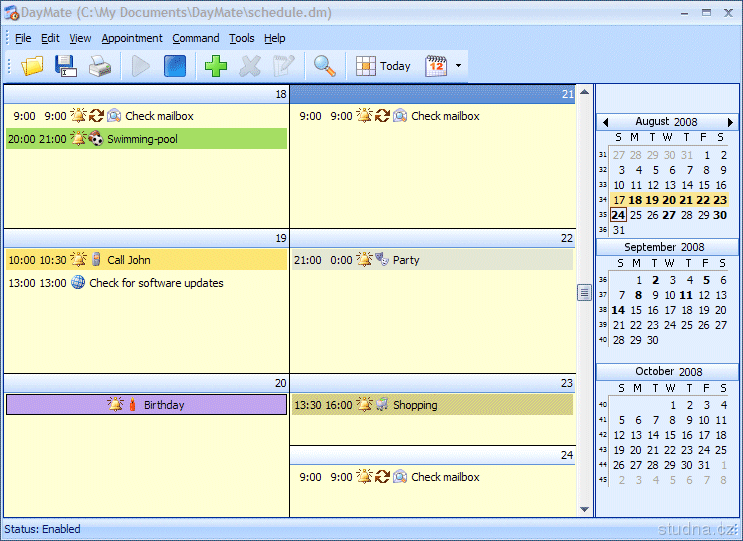Viewport: 743px width, 541px height.
Task: Click the magnifying glass search icon
Action: coord(324,66)
